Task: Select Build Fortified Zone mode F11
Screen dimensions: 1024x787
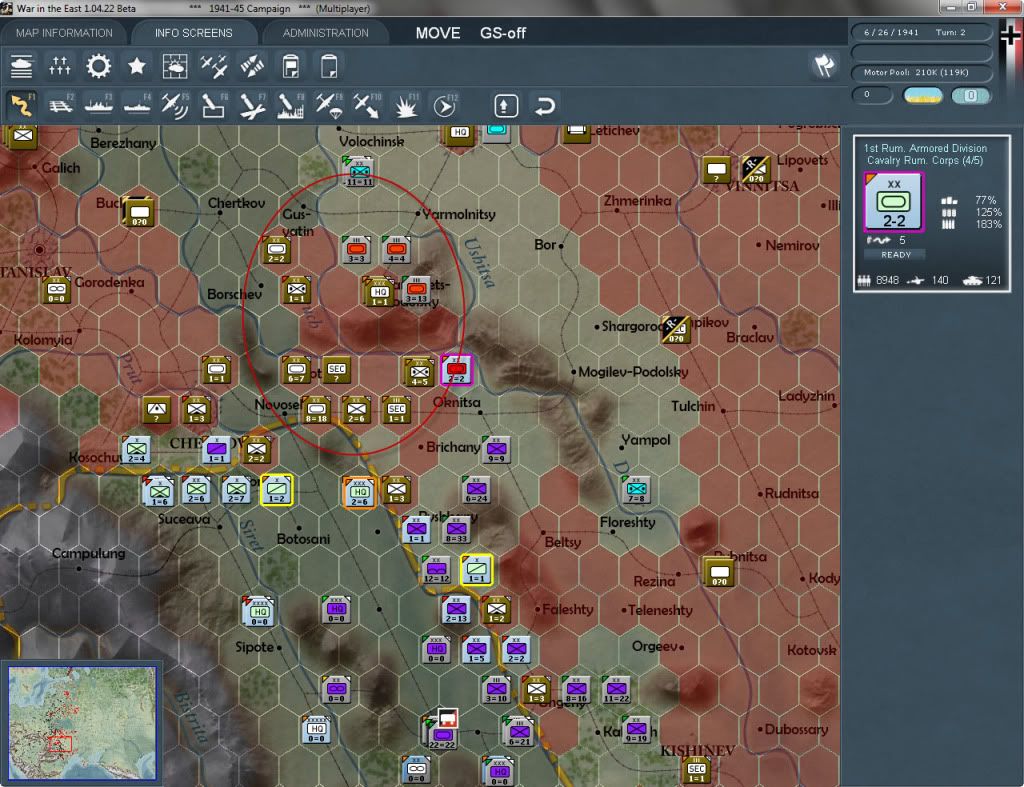Action: [406, 105]
